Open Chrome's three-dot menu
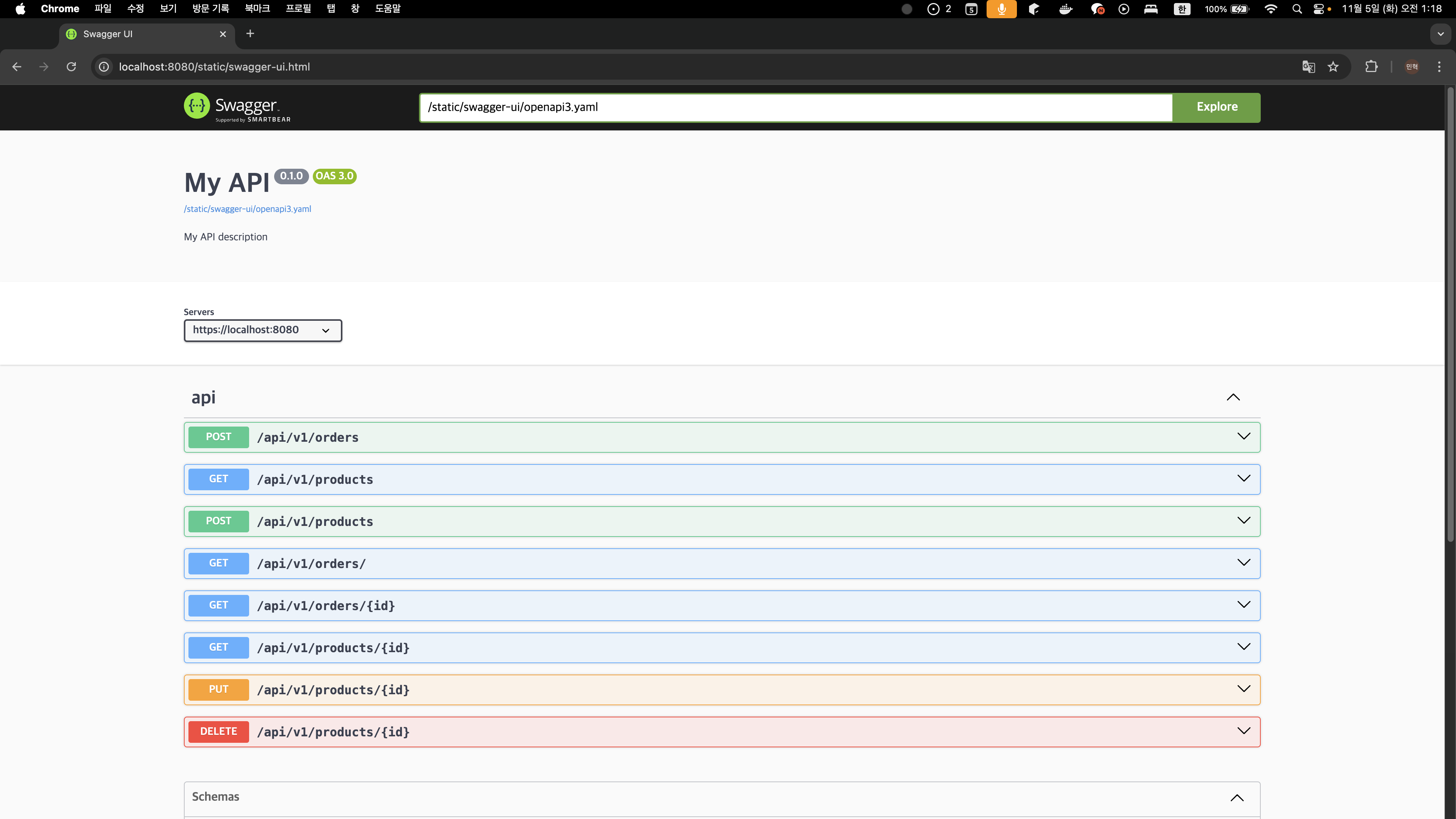Screen dimensions: 1456x819 pos(1439,67)
